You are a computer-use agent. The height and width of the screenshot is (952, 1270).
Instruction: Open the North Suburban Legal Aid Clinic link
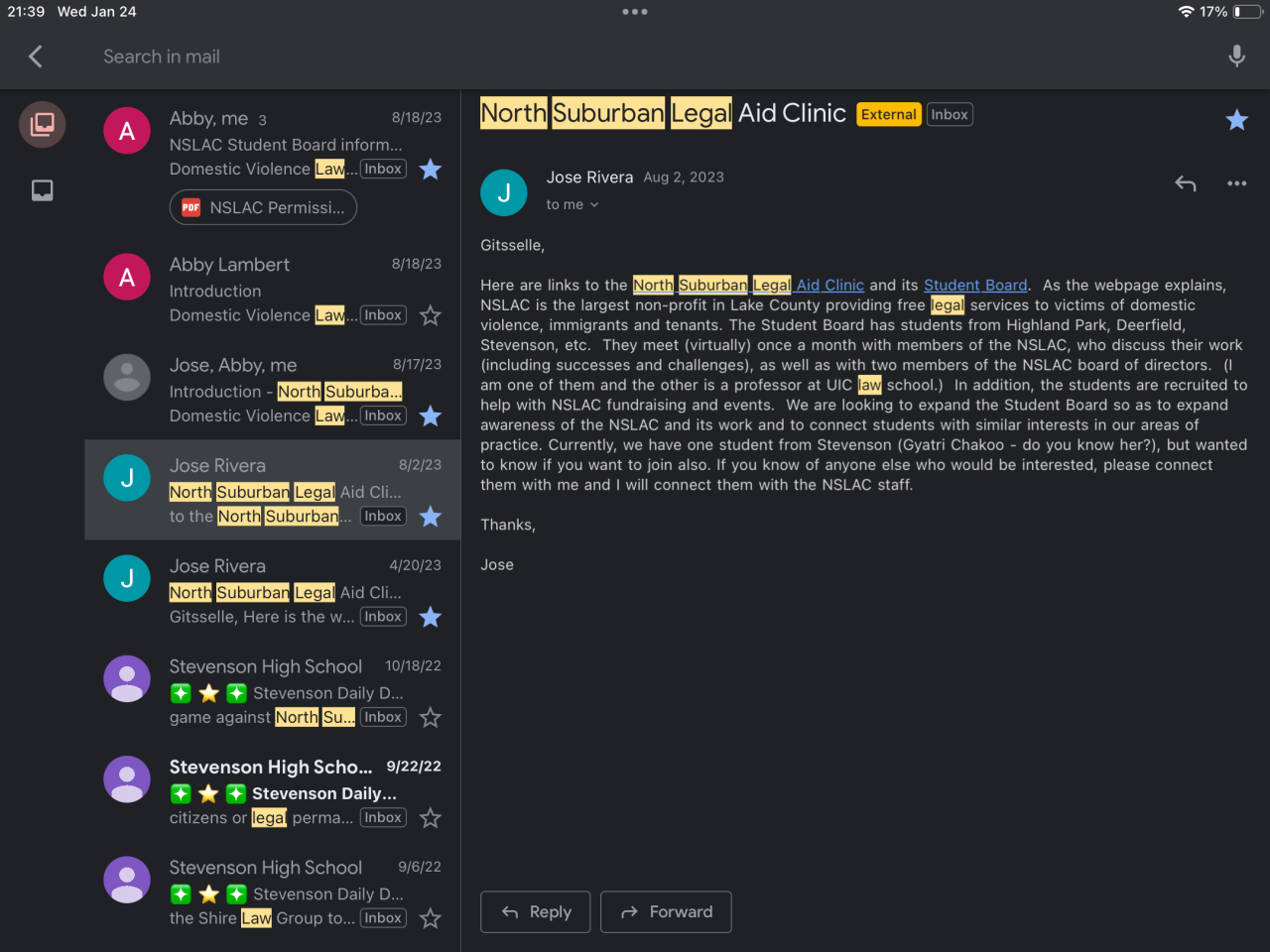748,286
